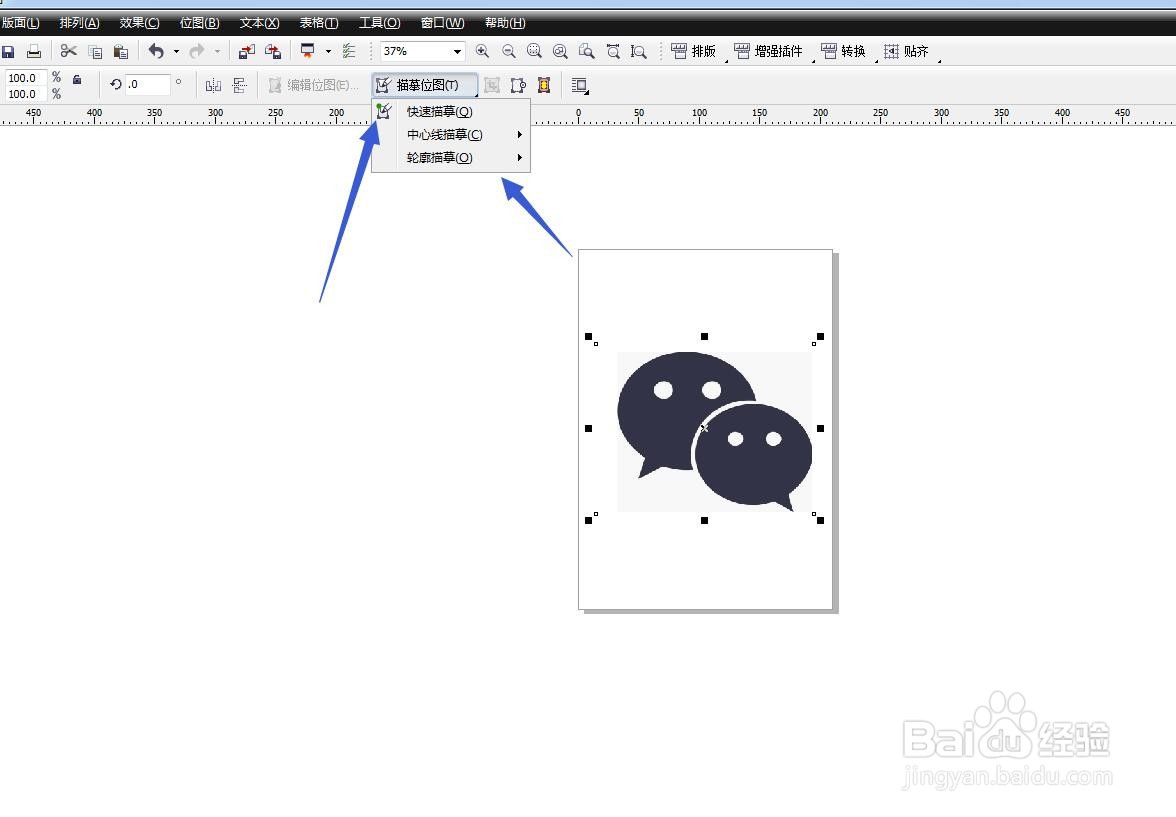Click the Cut scissors icon
Image resolution: width=1176 pixels, height=817 pixels.
point(69,51)
